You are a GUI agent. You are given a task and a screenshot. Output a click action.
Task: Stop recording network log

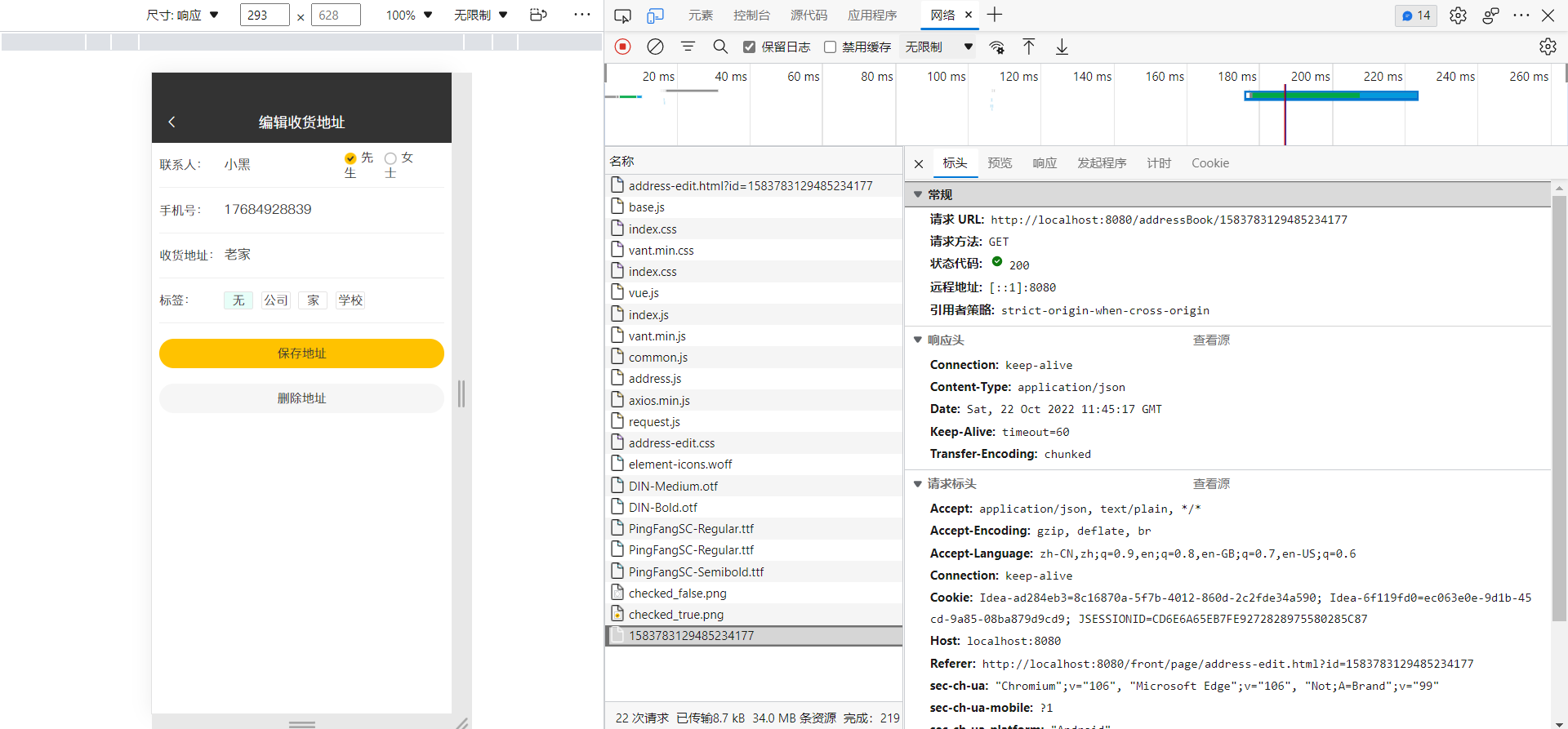pyautogui.click(x=623, y=47)
